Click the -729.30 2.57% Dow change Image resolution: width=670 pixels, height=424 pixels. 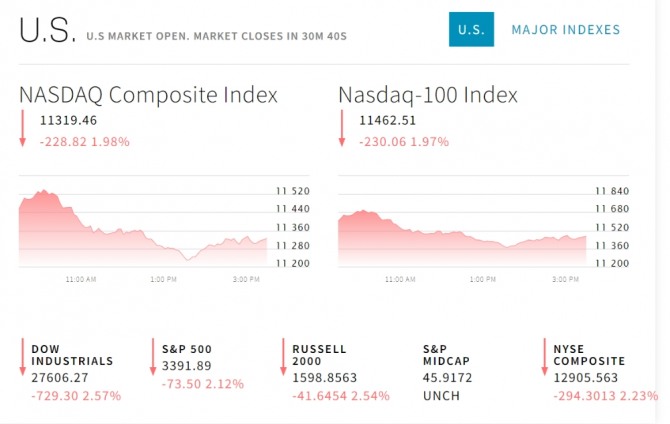(x=76, y=396)
